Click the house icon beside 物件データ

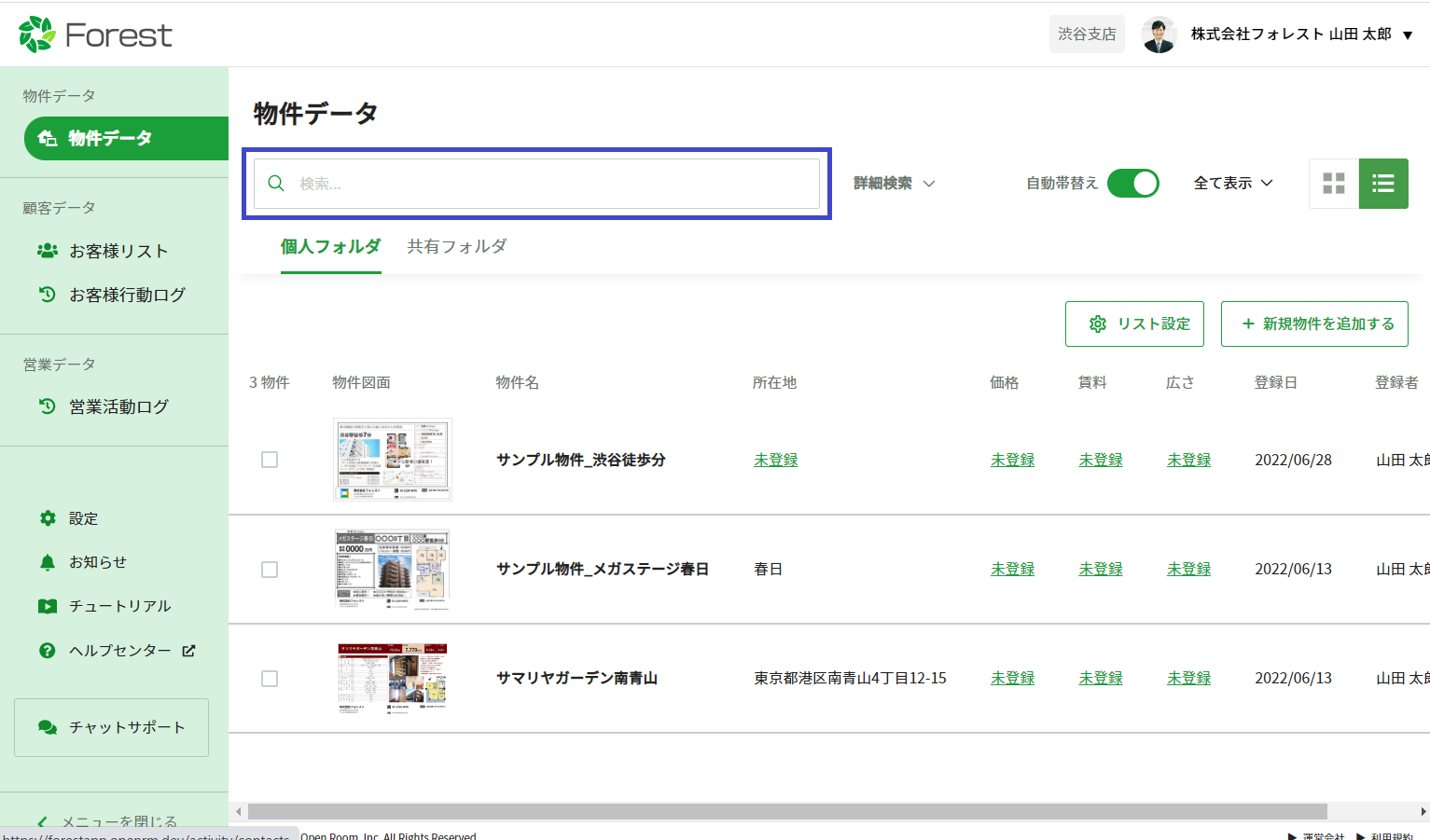[48, 138]
